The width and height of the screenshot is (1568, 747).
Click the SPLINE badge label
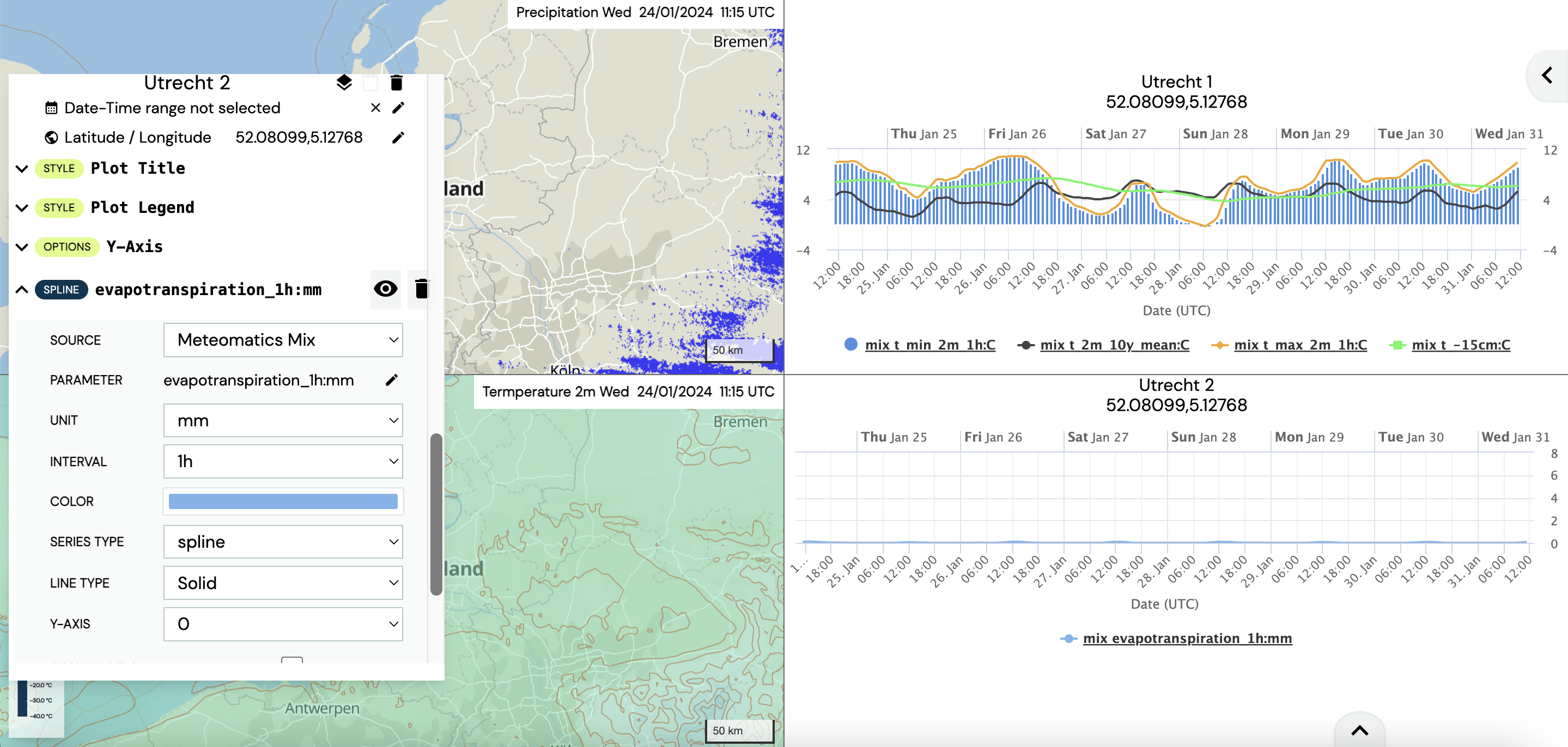[62, 290]
